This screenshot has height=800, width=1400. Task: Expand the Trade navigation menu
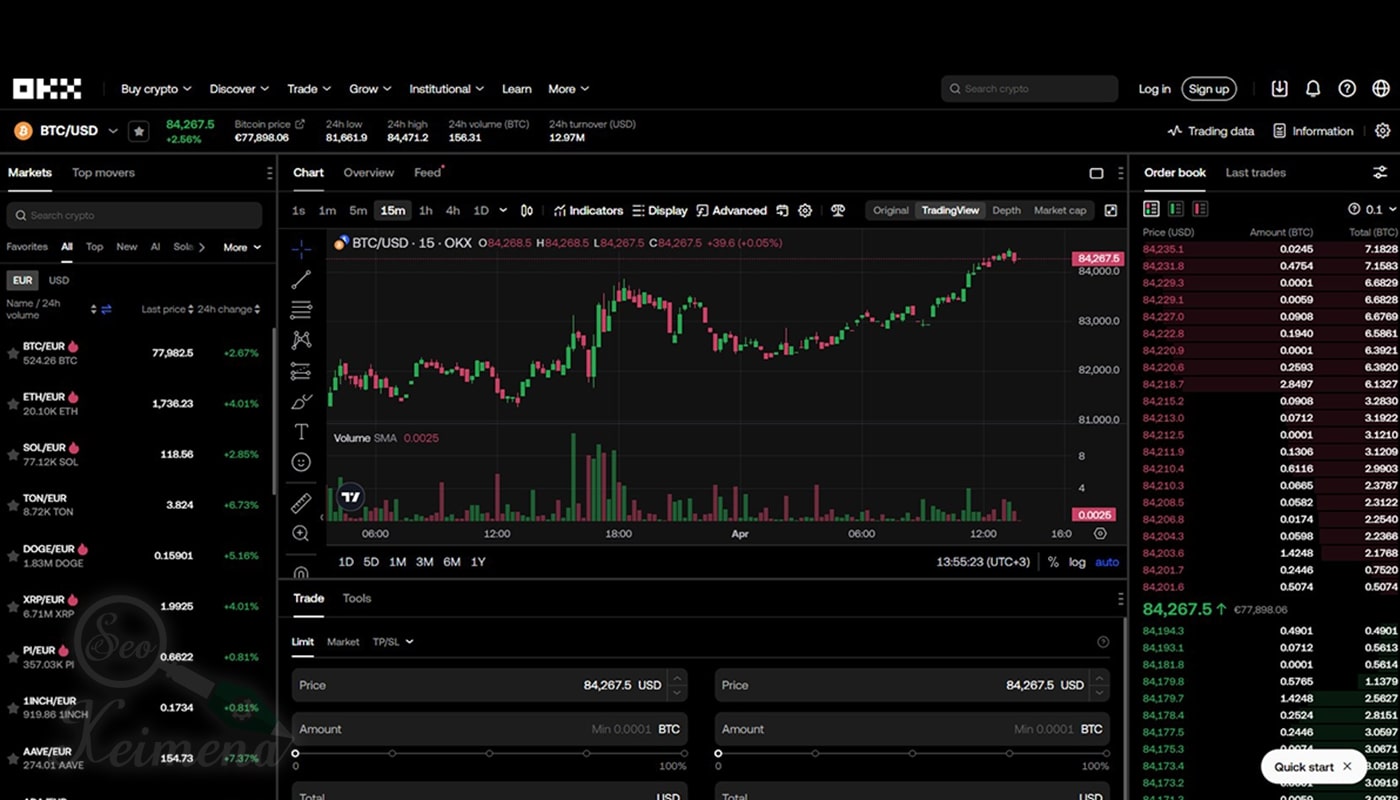pyautogui.click(x=309, y=89)
